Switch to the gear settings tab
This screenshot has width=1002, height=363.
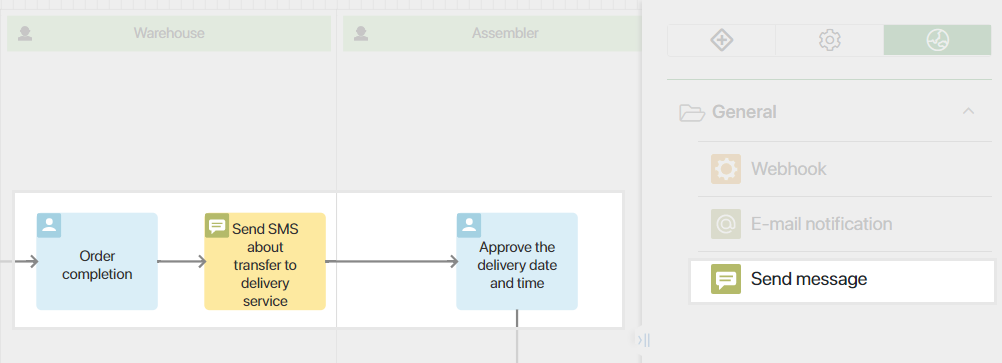point(829,40)
